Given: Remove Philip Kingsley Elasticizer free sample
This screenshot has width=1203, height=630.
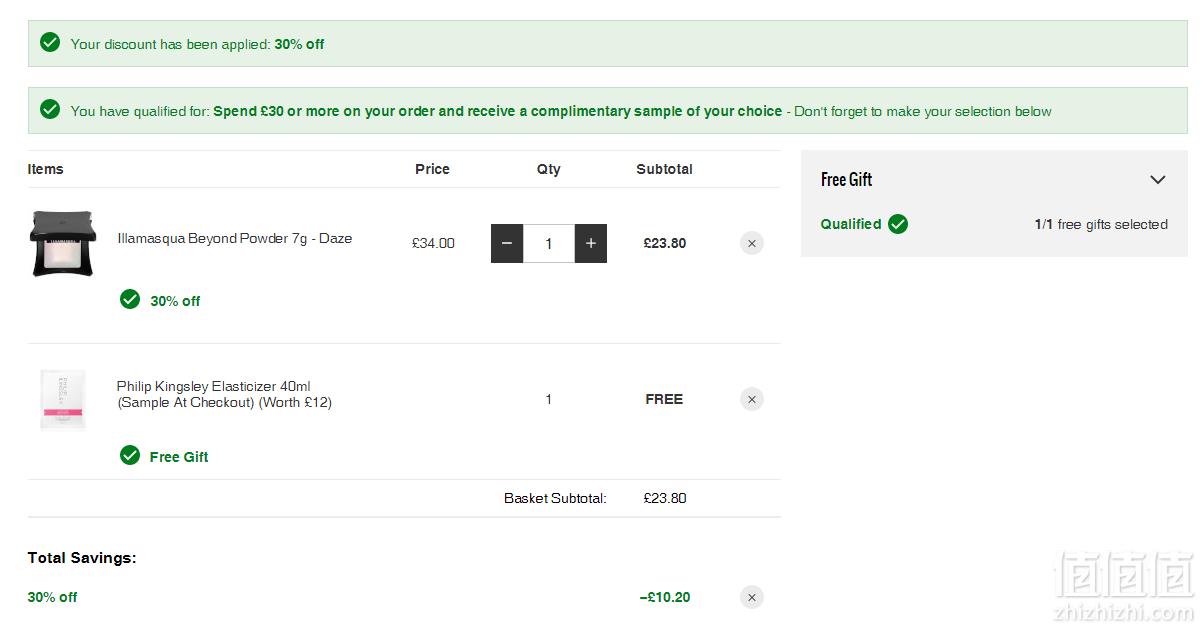Looking at the screenshot, I should (752, 399).
